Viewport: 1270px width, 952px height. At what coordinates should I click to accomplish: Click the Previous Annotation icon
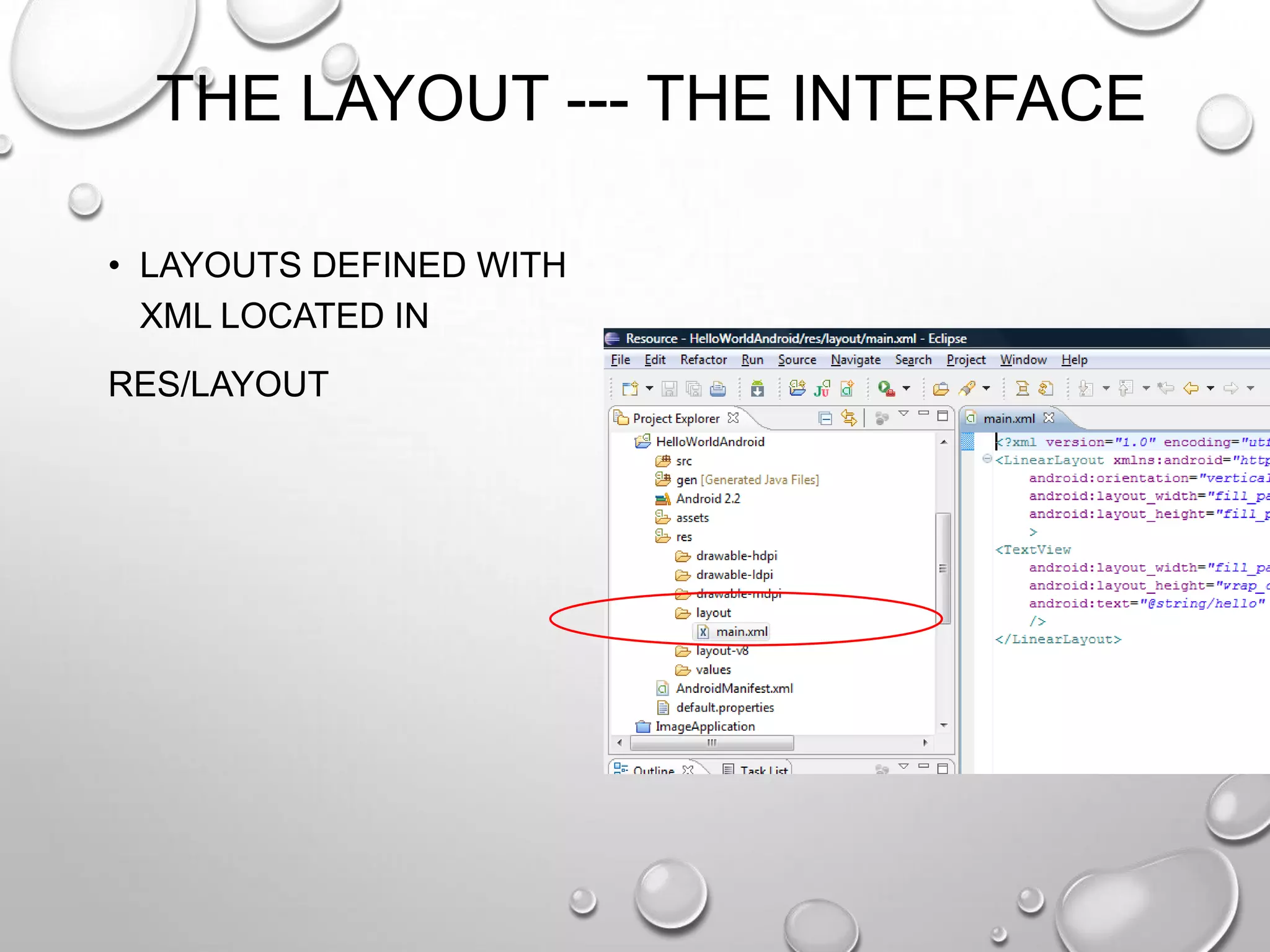pos(1126,389)
